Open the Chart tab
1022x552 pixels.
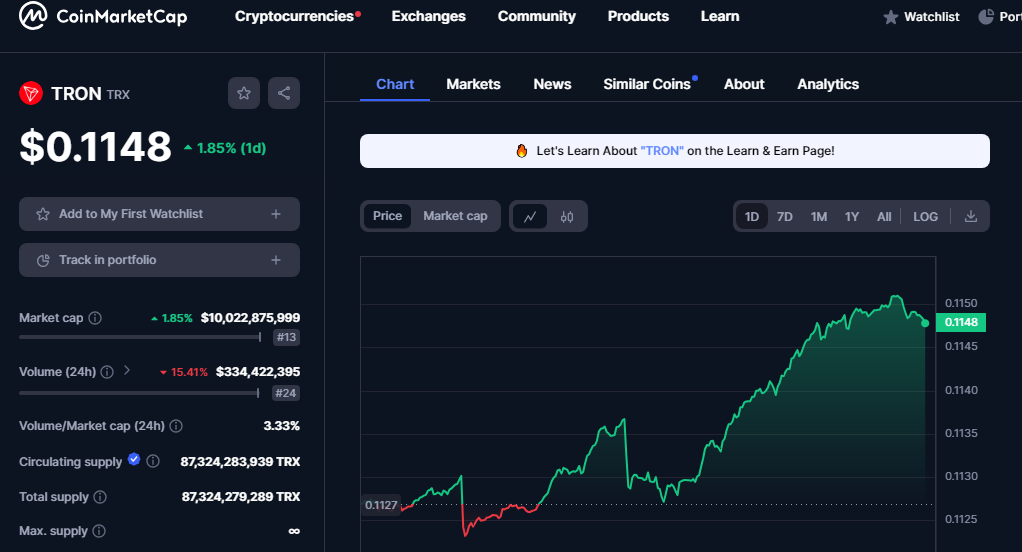(x=395, y=85)
